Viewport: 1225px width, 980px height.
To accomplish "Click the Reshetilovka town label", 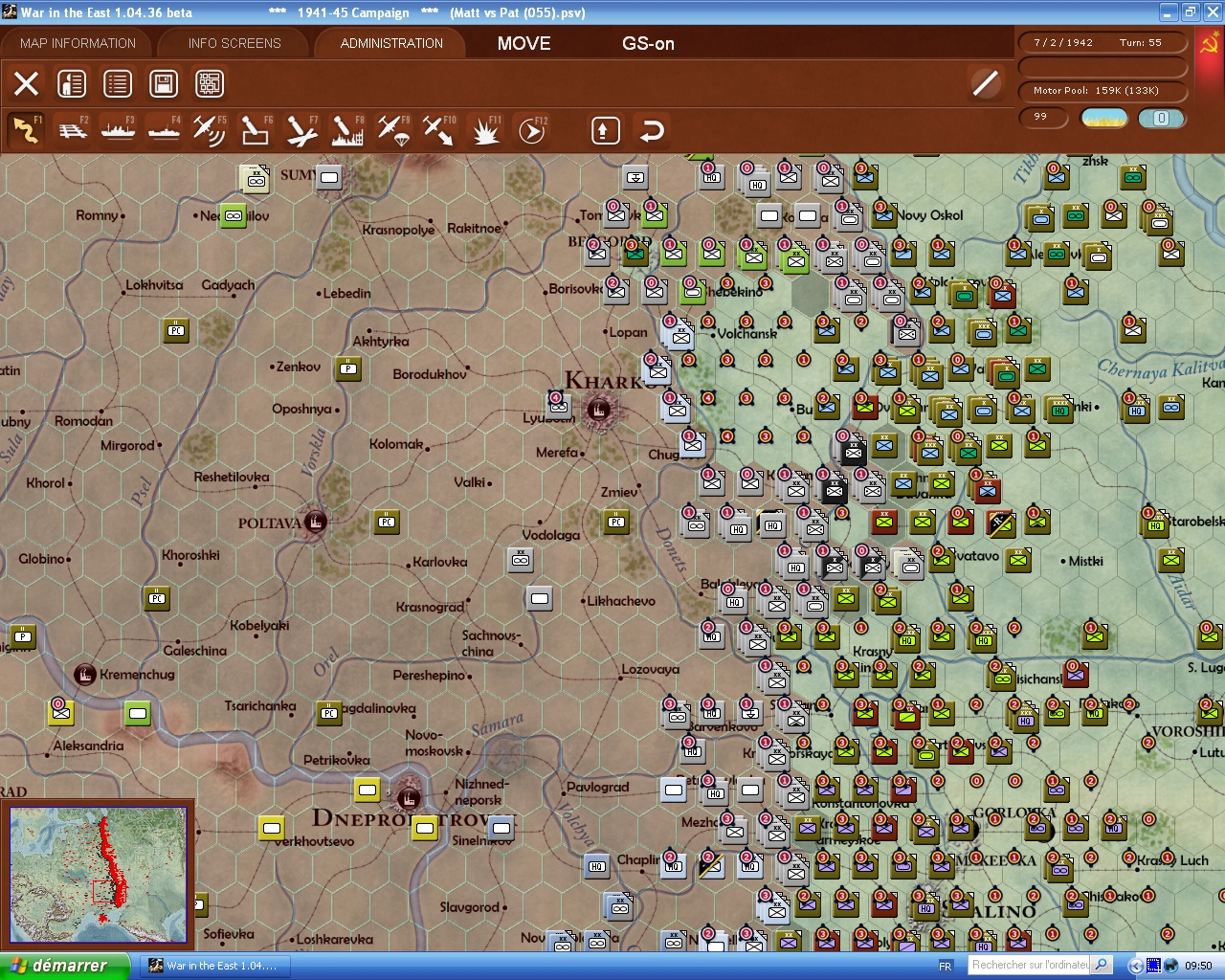I will point(232,477).
